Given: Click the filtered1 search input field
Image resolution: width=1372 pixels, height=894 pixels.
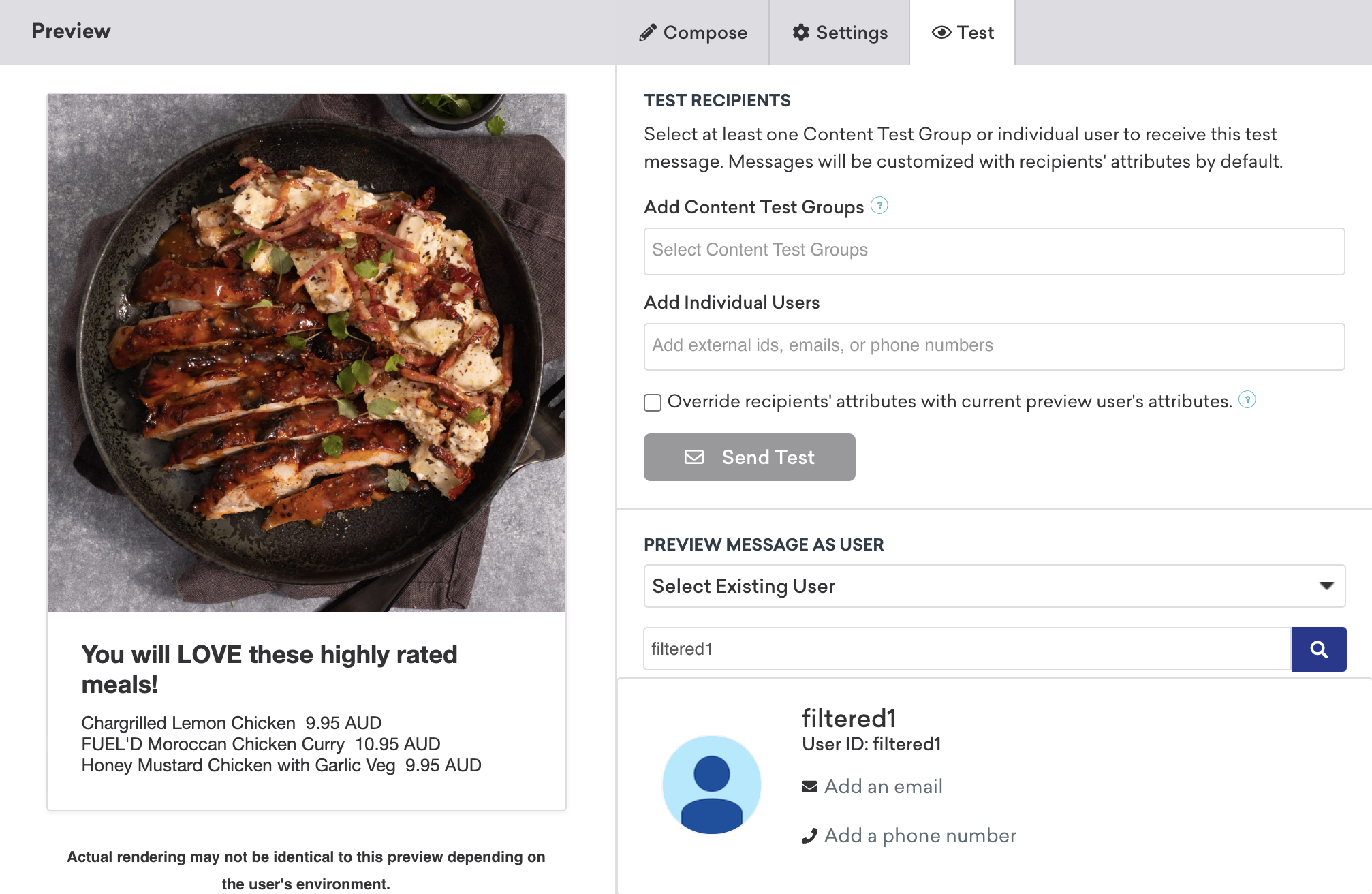Looking at the screenshot, I should (x=967, y=648).
